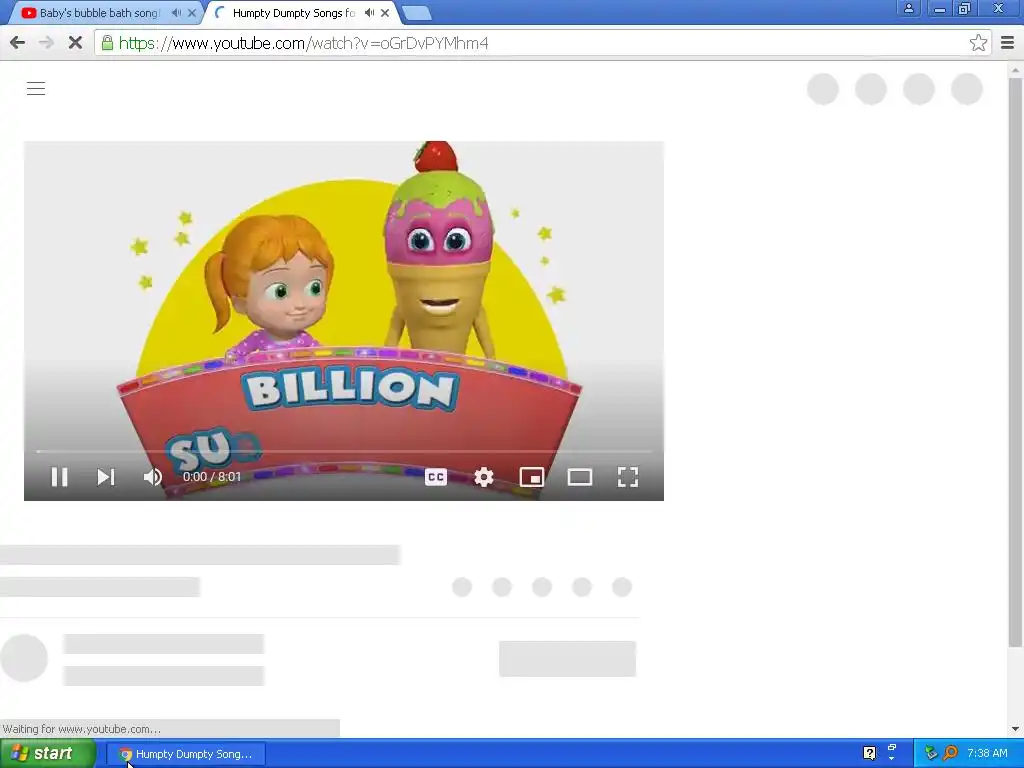This screenshot has height=768, width=1024.
Task: Pause the video with the pause button
Action: click(59, 477)
